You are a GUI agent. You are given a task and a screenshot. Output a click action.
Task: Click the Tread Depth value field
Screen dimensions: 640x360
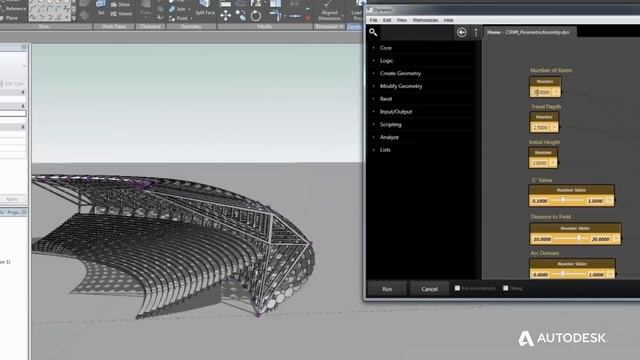coord(540,128)
